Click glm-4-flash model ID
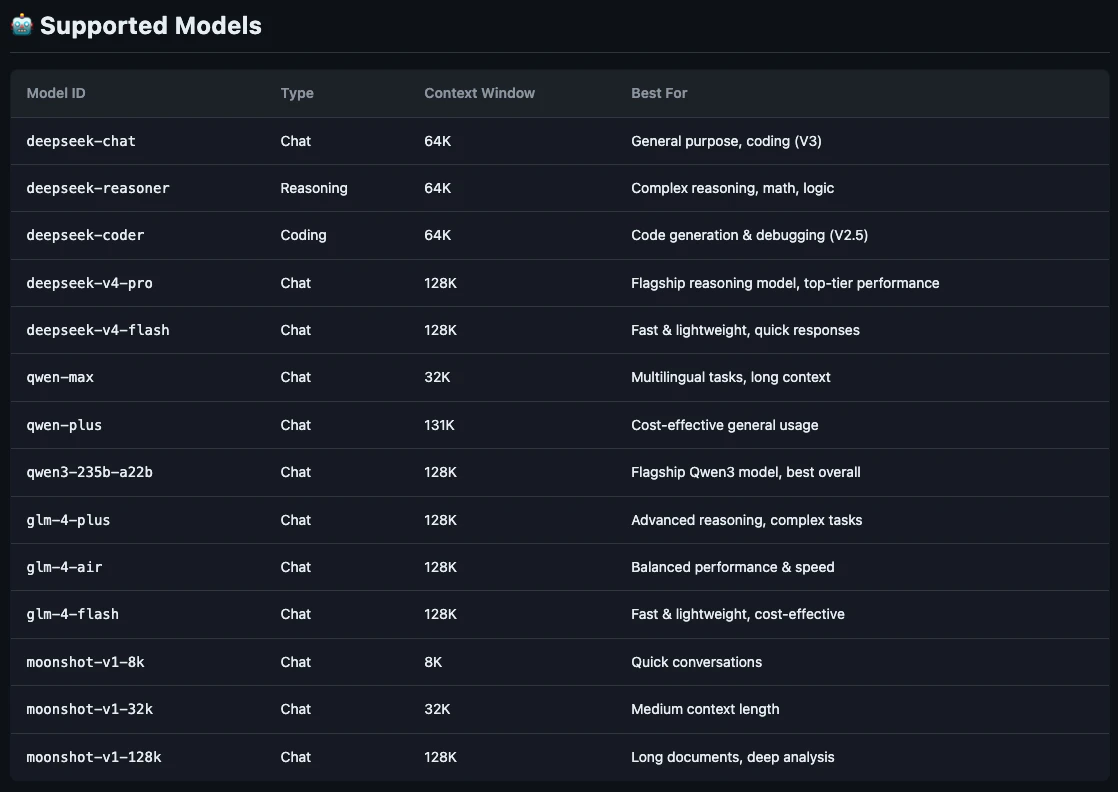Image resolution: width=1118 pixels, height=792 pixels. [x=73, y=614]
